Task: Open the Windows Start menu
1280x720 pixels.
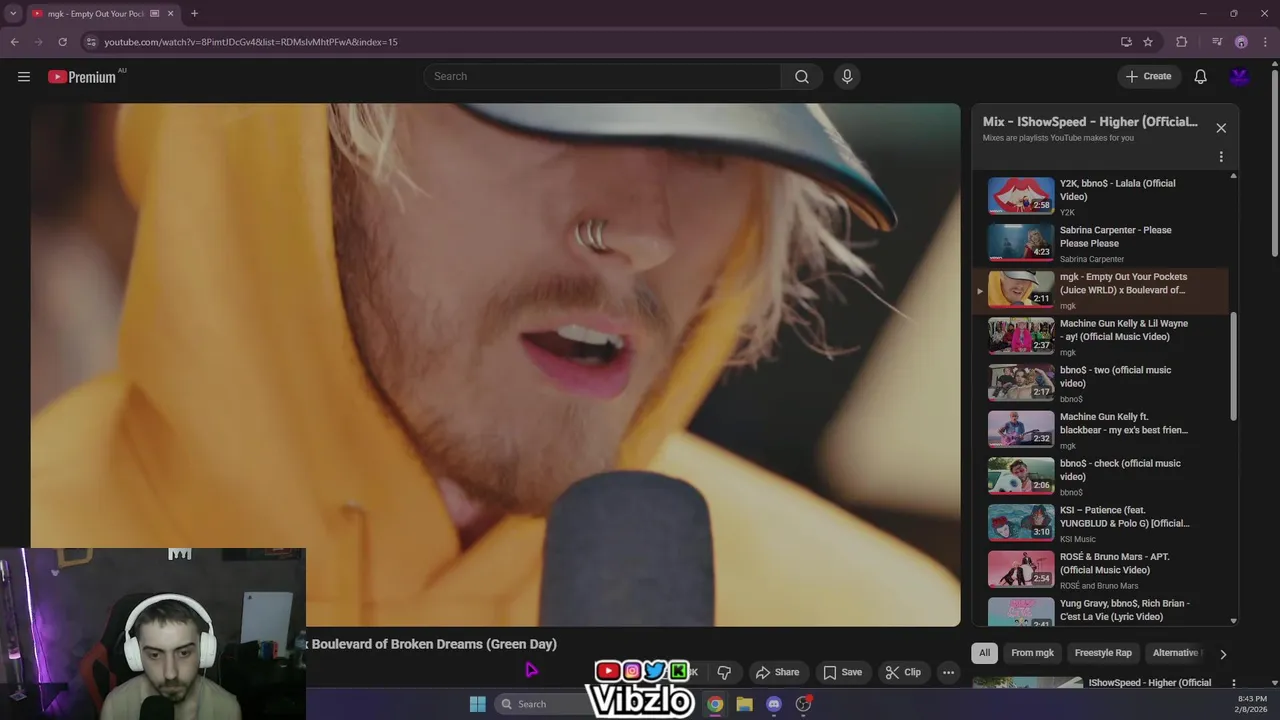Action: pyautogui.click(x=478, y=704)
